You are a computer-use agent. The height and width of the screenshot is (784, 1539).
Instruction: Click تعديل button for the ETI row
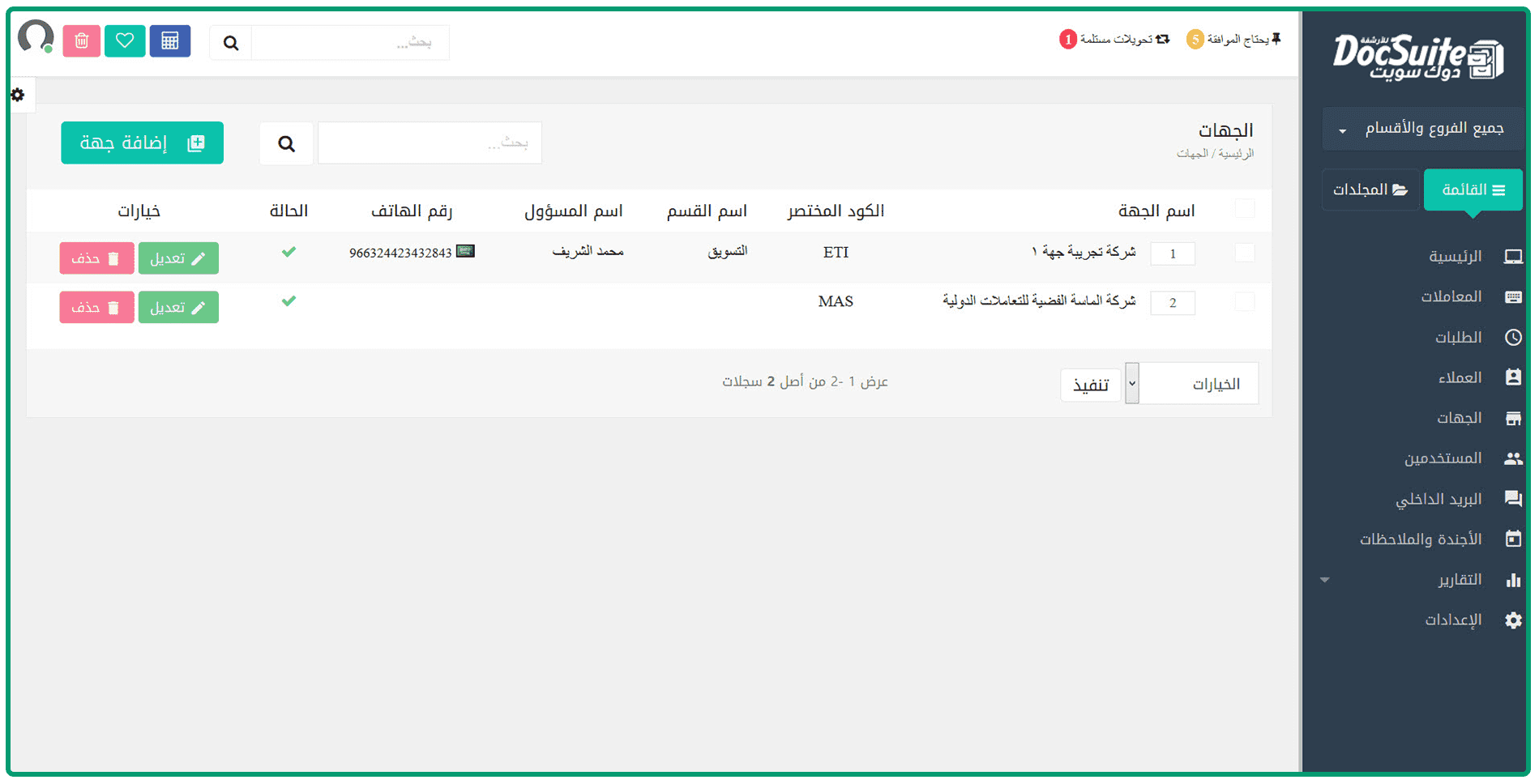click(x=178, y=258)
